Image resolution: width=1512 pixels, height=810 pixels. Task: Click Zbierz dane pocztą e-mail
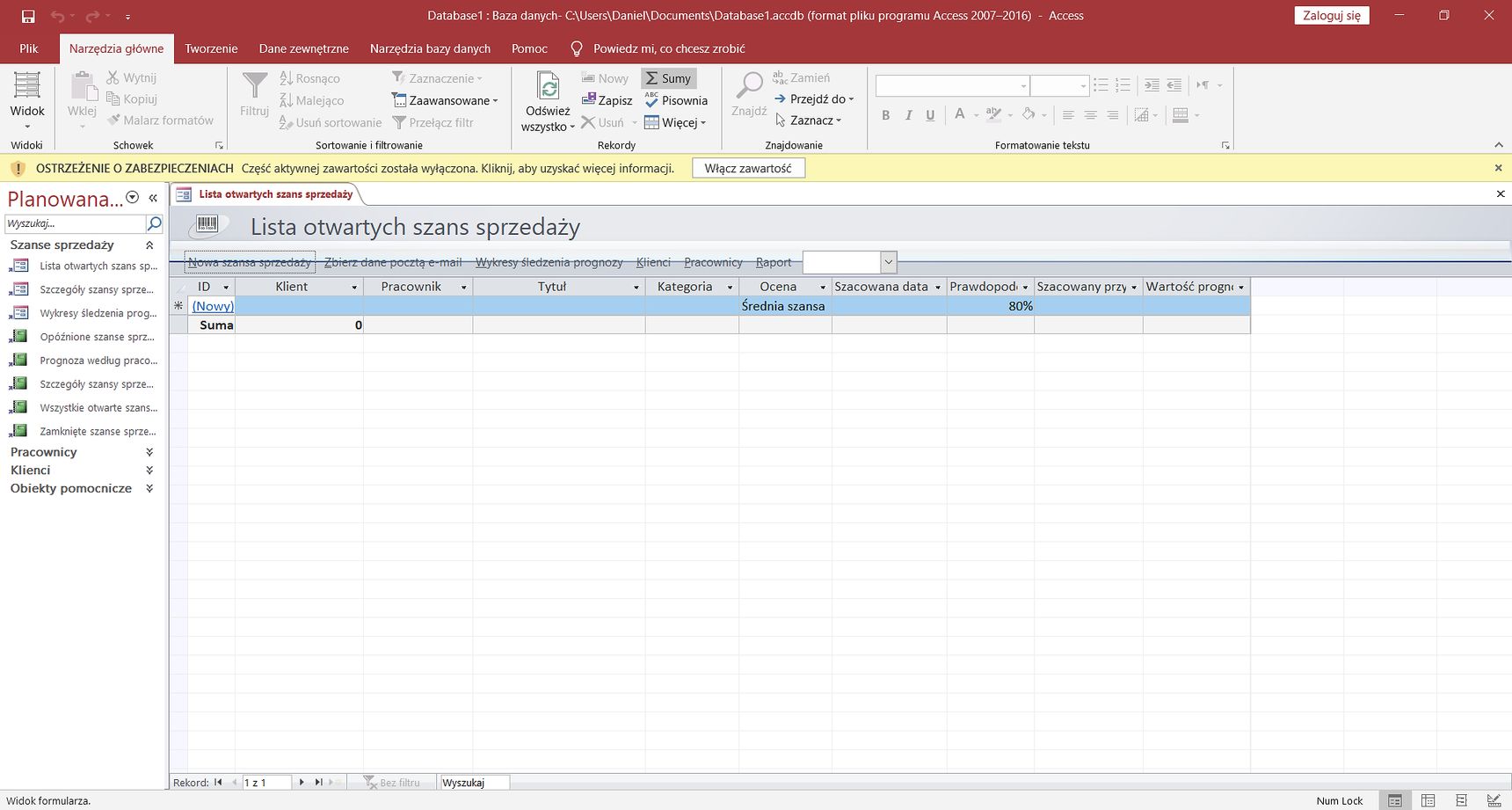[393, 262]
